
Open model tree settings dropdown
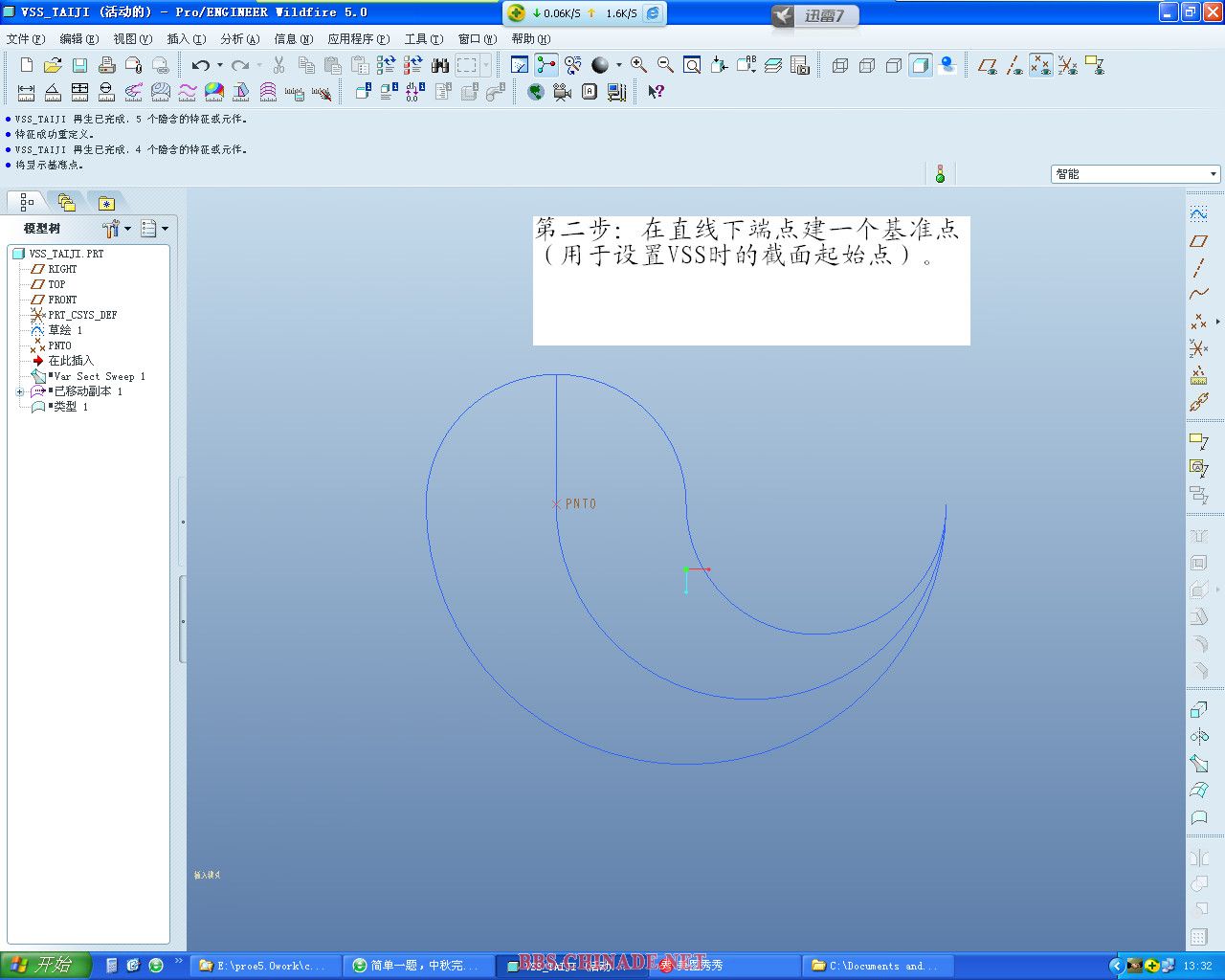tap(115, 229)
